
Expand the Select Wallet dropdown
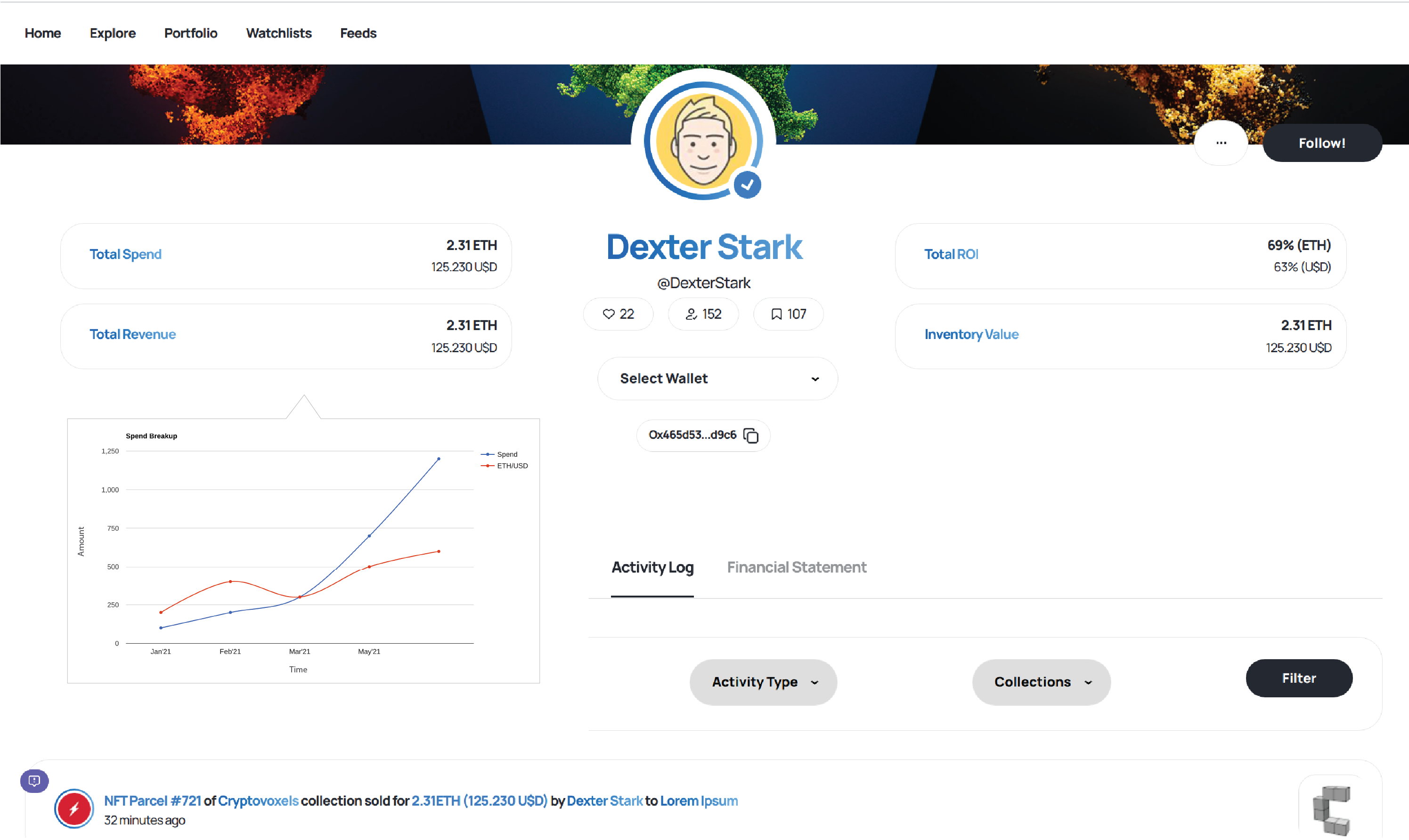pos(717,379)
